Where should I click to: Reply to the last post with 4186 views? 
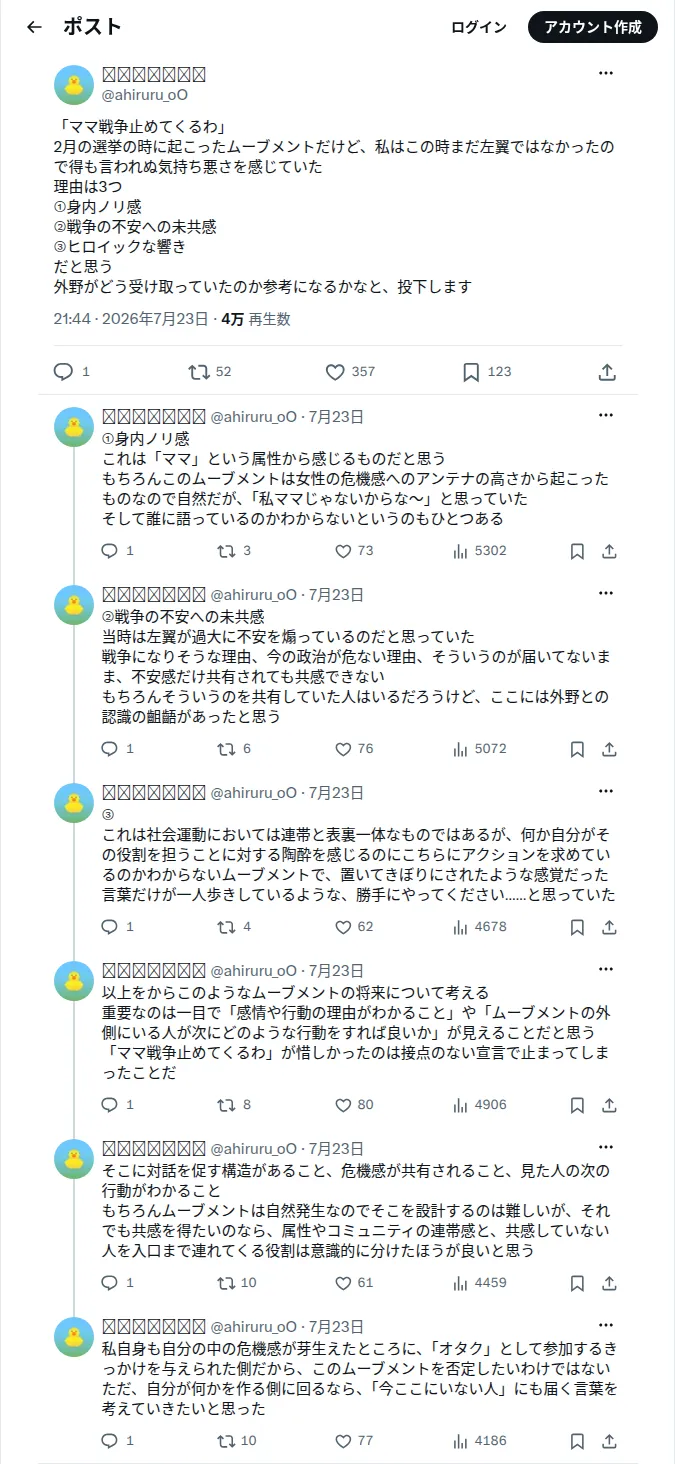[x=118, y=1441]
